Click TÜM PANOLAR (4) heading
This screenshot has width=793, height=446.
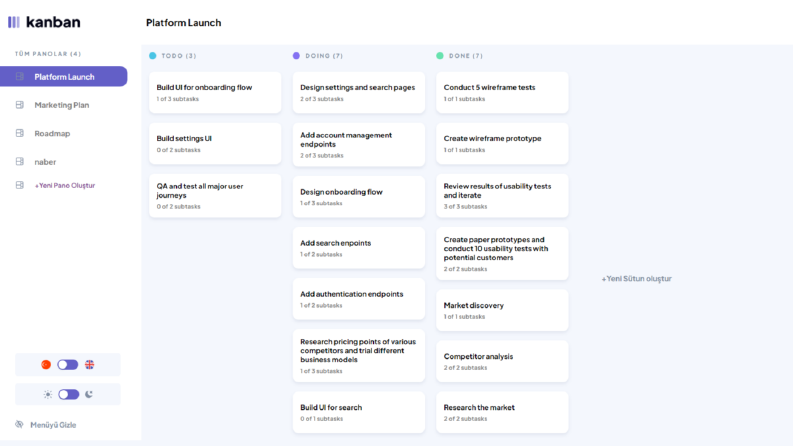pos(48,54)
